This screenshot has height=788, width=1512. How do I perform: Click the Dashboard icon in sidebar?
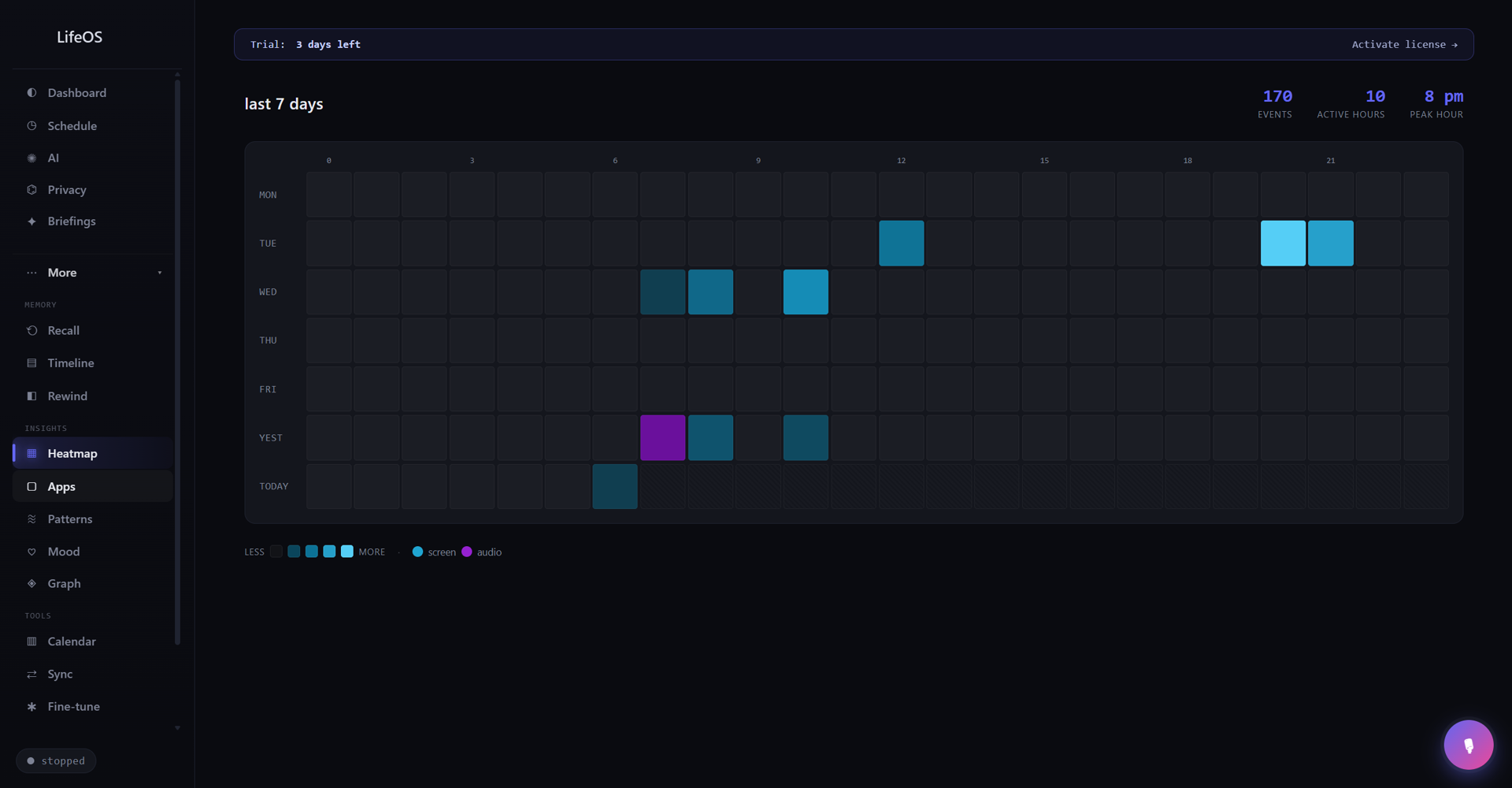[x=31, y=93]
